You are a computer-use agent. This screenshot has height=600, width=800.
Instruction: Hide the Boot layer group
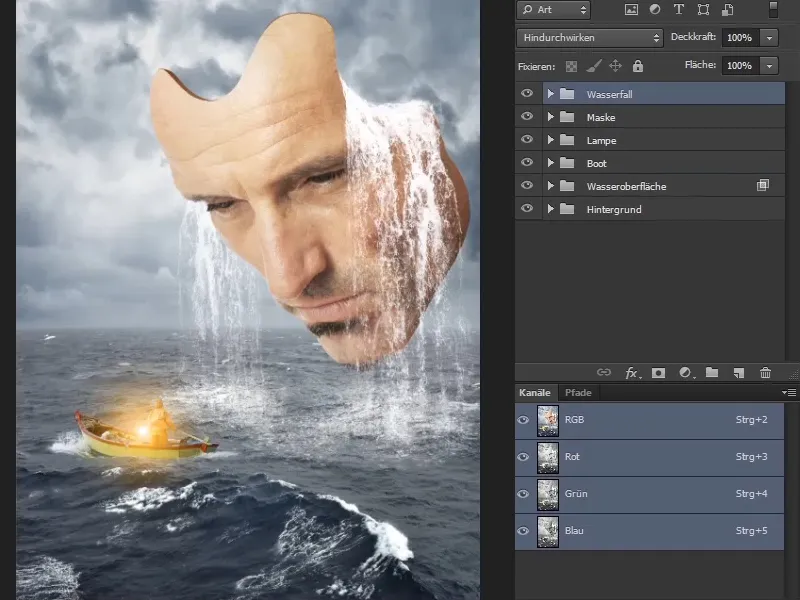tap(527, 162)
